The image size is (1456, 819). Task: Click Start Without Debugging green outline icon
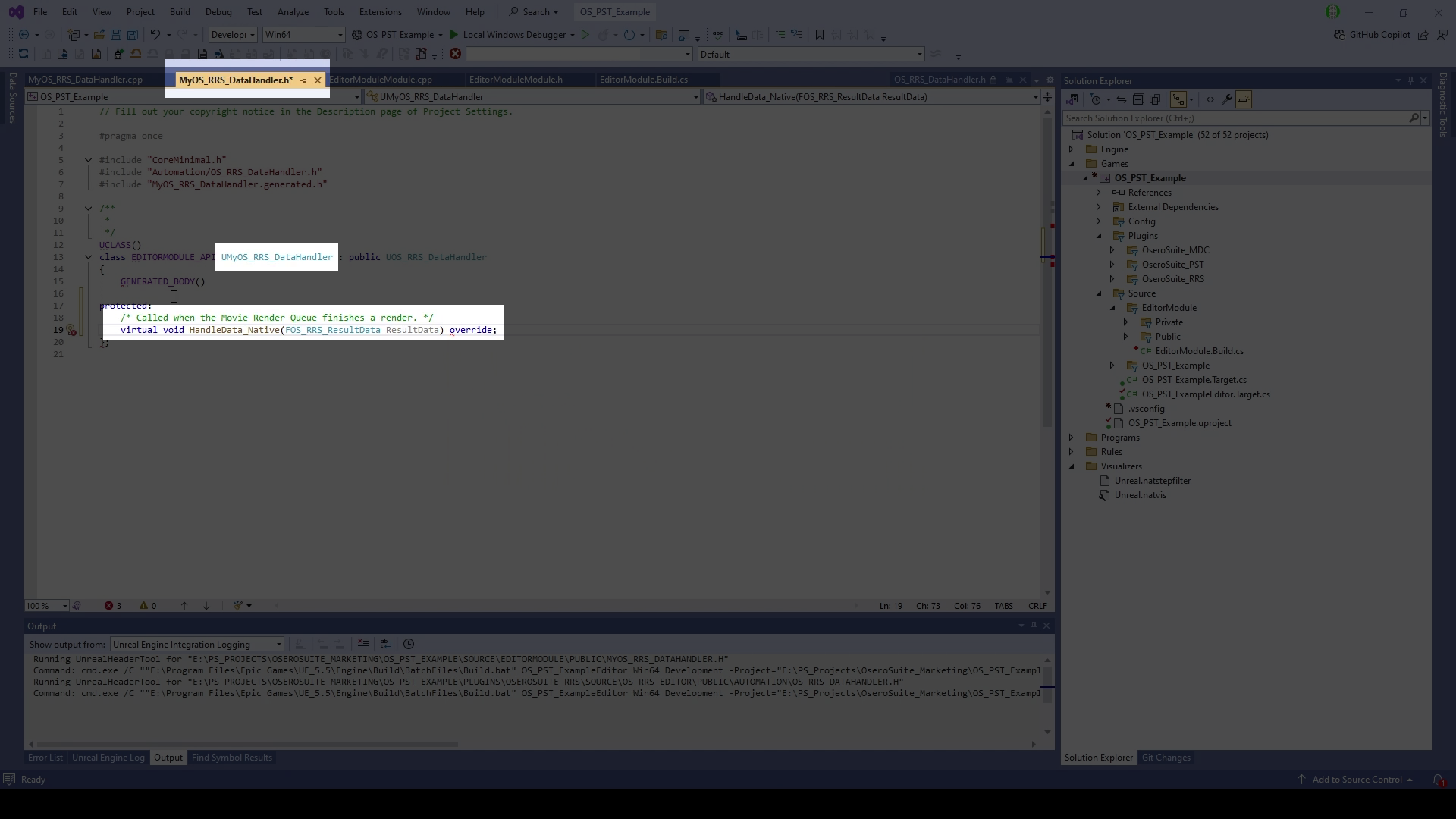585,35
